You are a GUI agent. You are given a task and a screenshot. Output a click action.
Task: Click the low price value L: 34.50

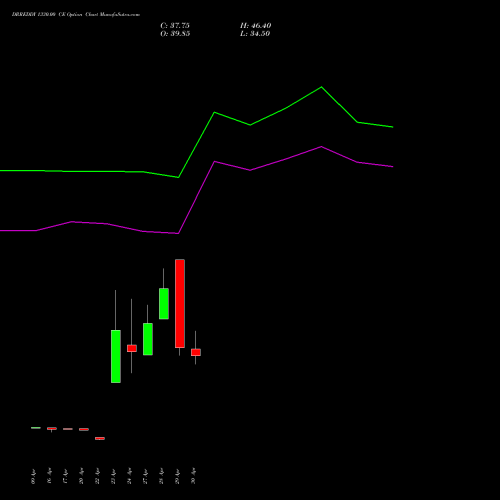tap(255, 34)
